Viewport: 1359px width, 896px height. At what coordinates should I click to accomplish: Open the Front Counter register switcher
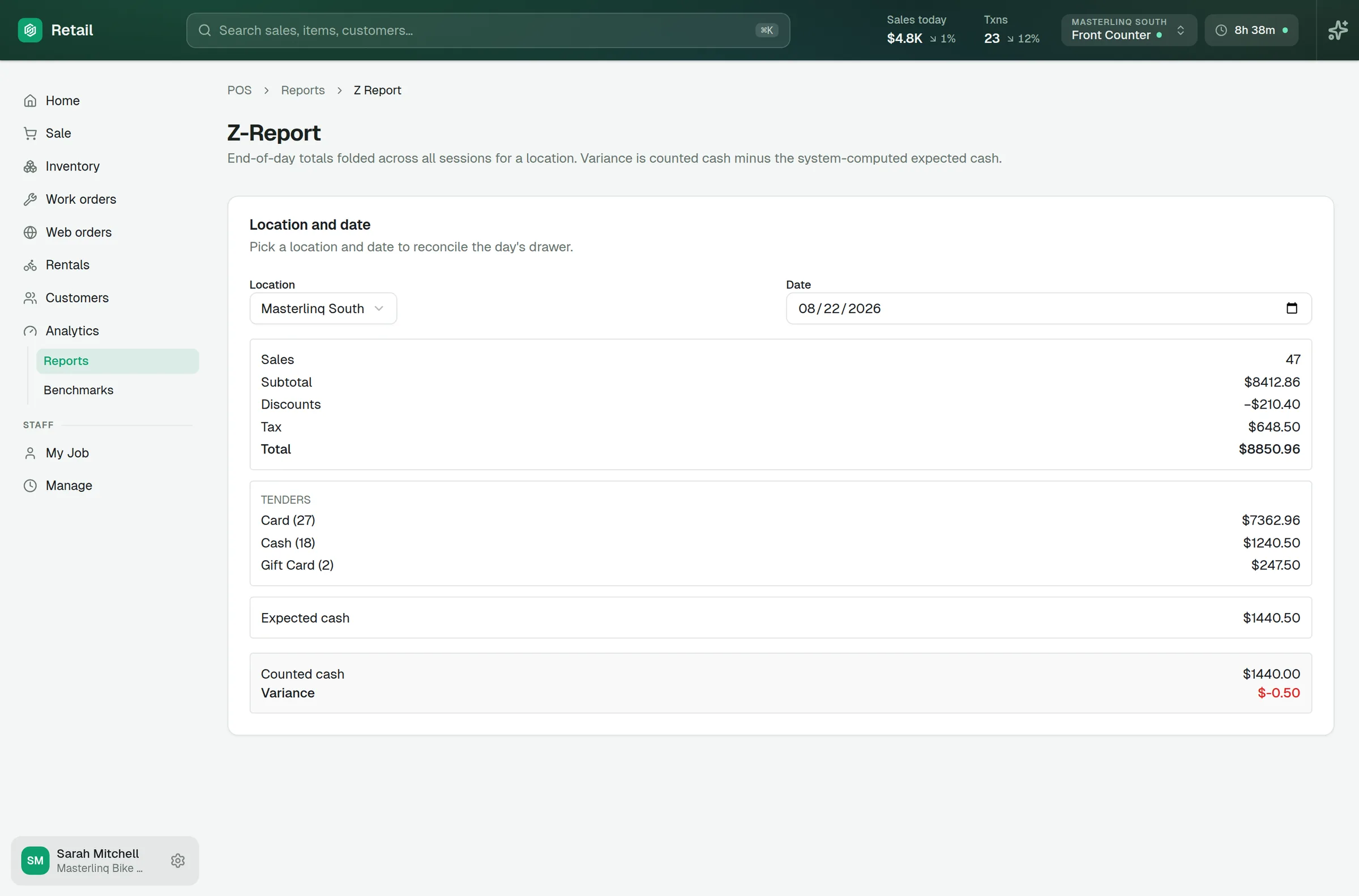1129,31
